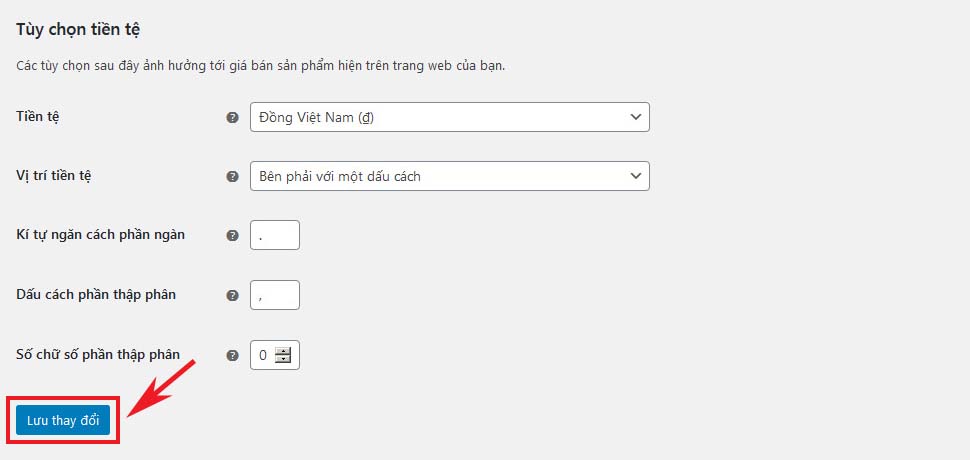This screenshot has width=970, height=460.
Task: Increase decimal digits with the stepper up arrow
Action: [284, 350]
